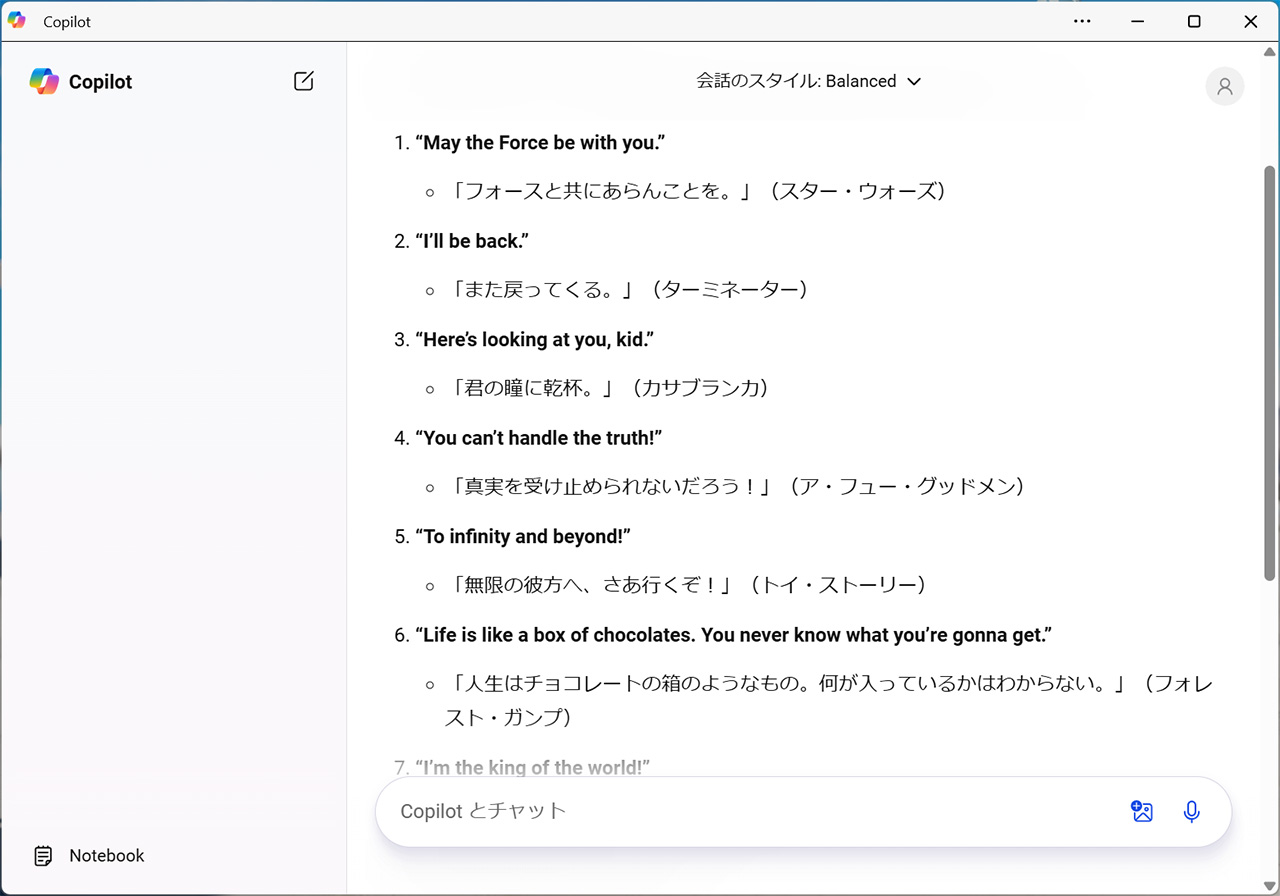Click the Copilot logo in the sidebar
The width and height of the screenshot is (1280, 896).
[44, 81]
